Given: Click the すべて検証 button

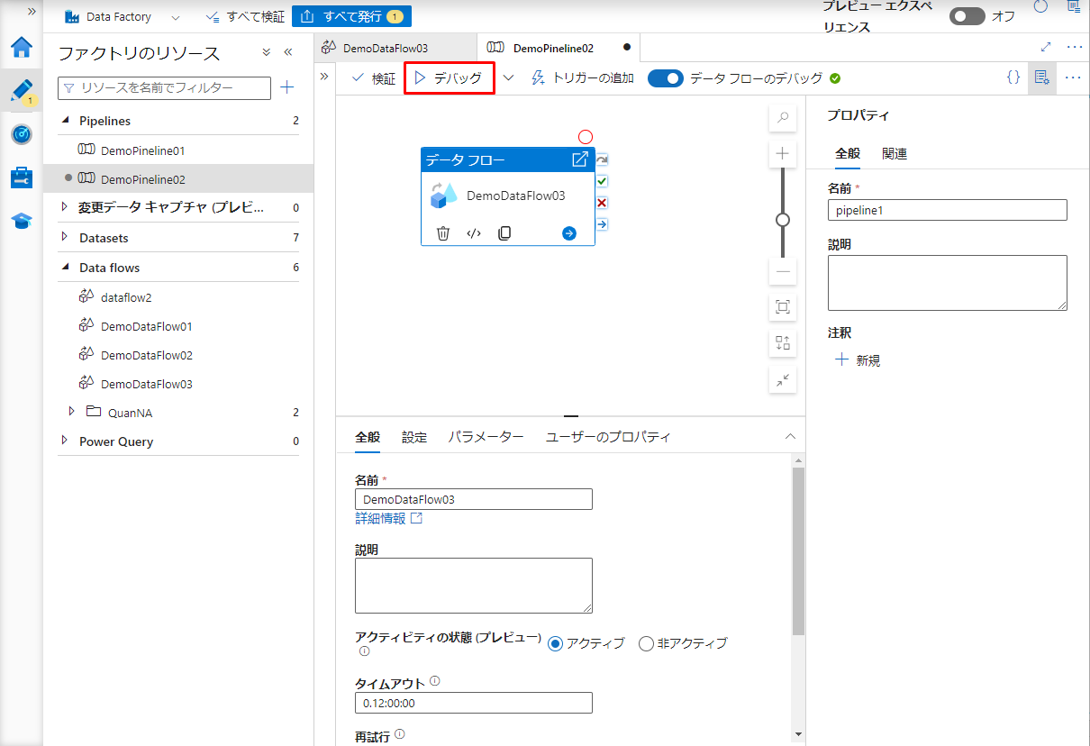Looking at the screenshot, I should (245, 17).
